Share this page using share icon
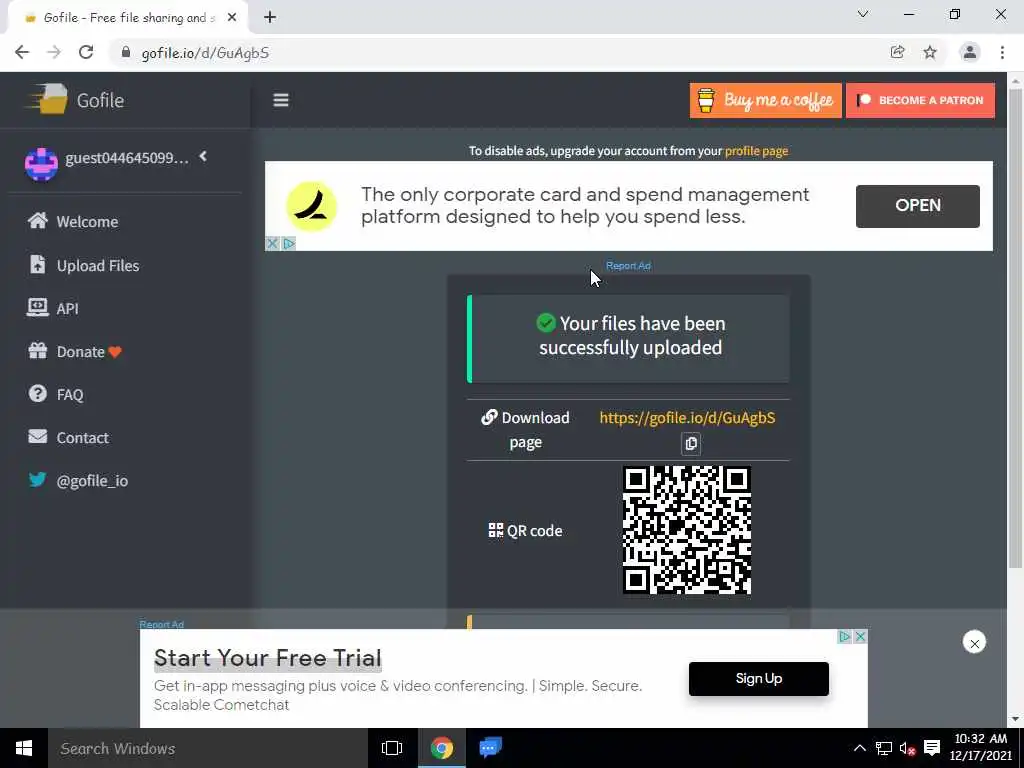This screenshot has width=1024, height=768. click(x=897, y=52)
